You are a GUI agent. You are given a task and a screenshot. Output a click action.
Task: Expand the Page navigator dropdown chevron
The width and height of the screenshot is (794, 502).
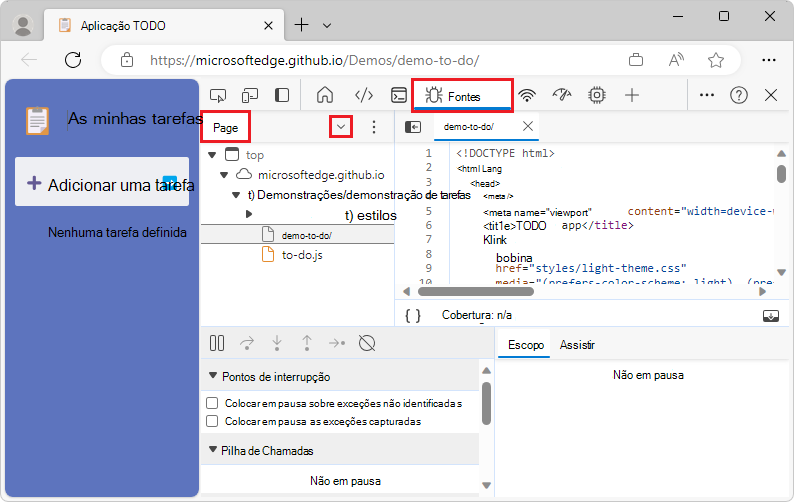342,127
